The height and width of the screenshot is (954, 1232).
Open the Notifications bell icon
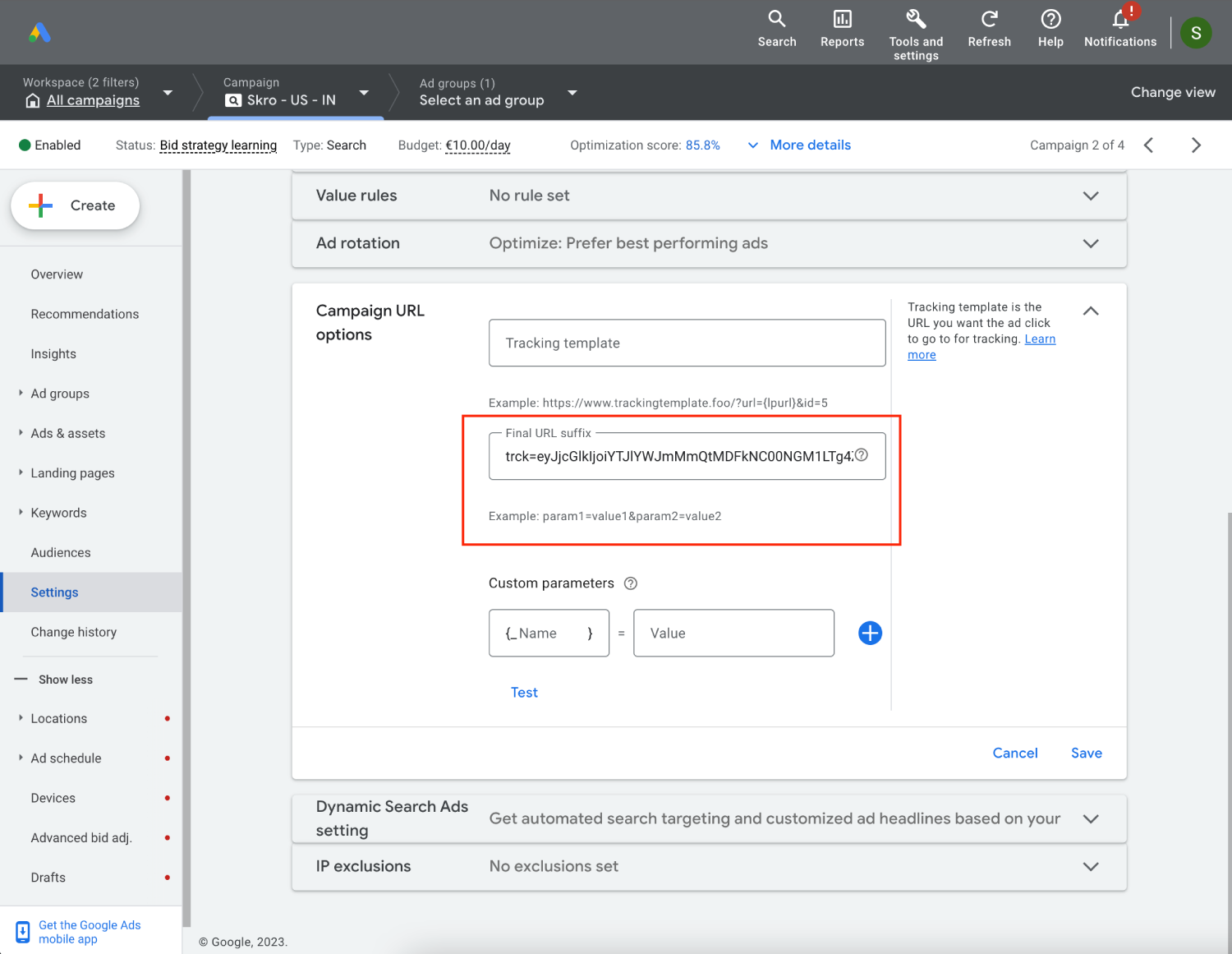(x=1120, y=19)
